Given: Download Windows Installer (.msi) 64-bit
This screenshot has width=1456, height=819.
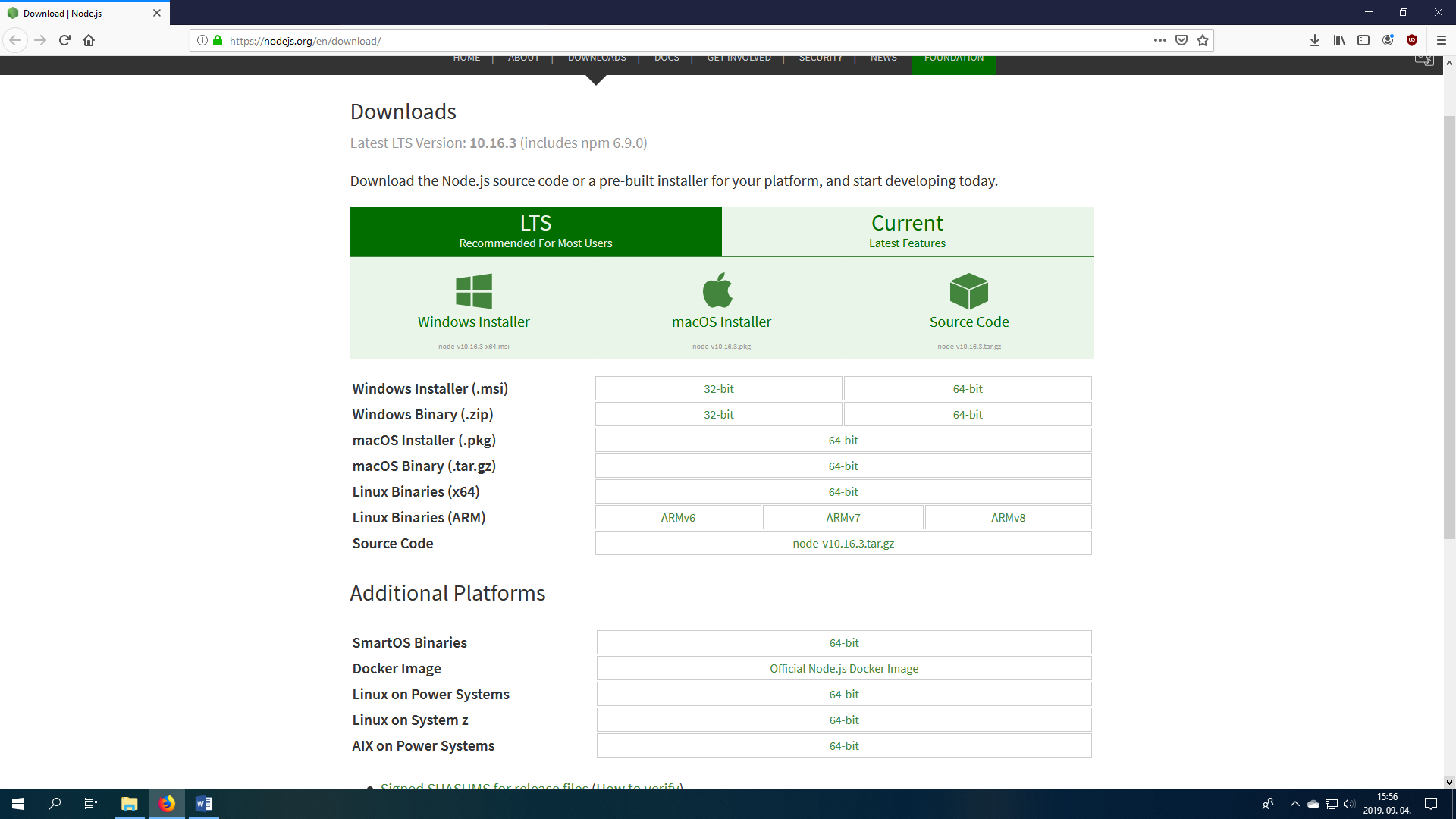Looking at the screenshot, I should pyautogui.click(x=968, y=388).
